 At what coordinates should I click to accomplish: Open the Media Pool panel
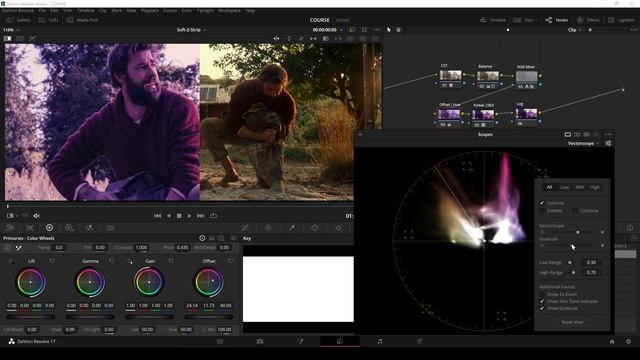point(82,20)
